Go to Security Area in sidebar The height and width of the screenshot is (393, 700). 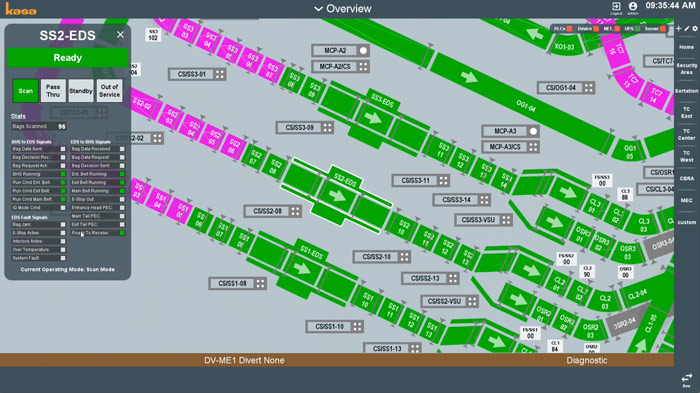pos(687,69)
